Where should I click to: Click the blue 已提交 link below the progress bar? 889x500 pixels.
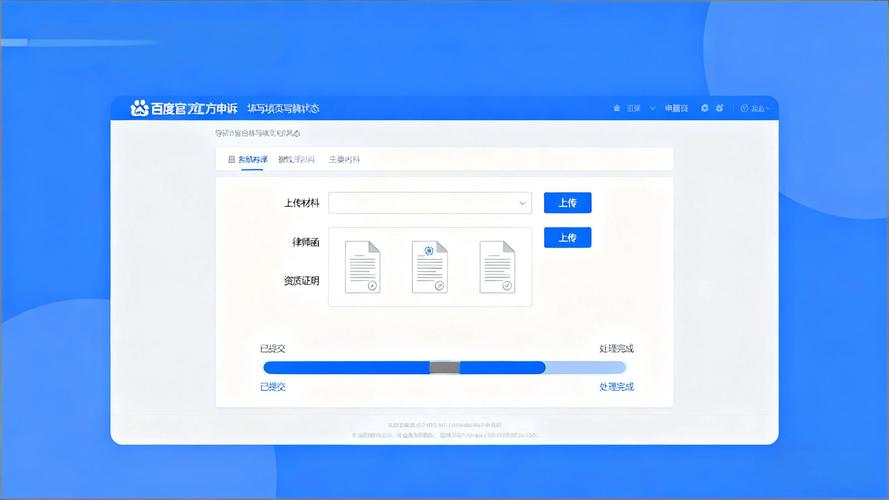pos(273,387)
